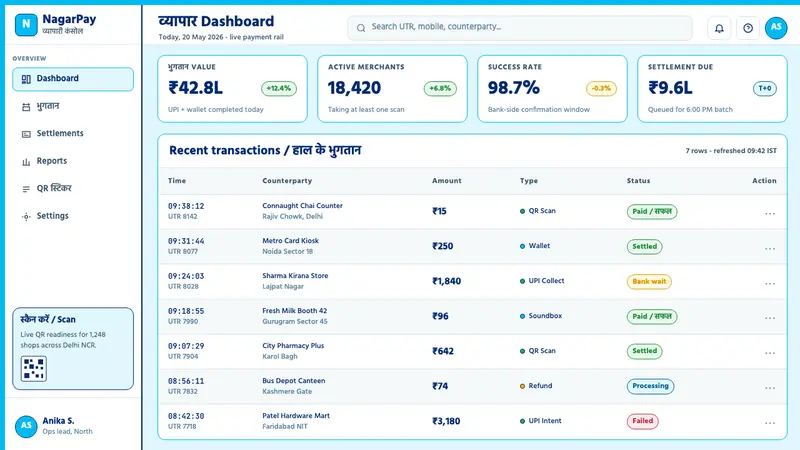Click the Settings gear icon

(26, 216)
